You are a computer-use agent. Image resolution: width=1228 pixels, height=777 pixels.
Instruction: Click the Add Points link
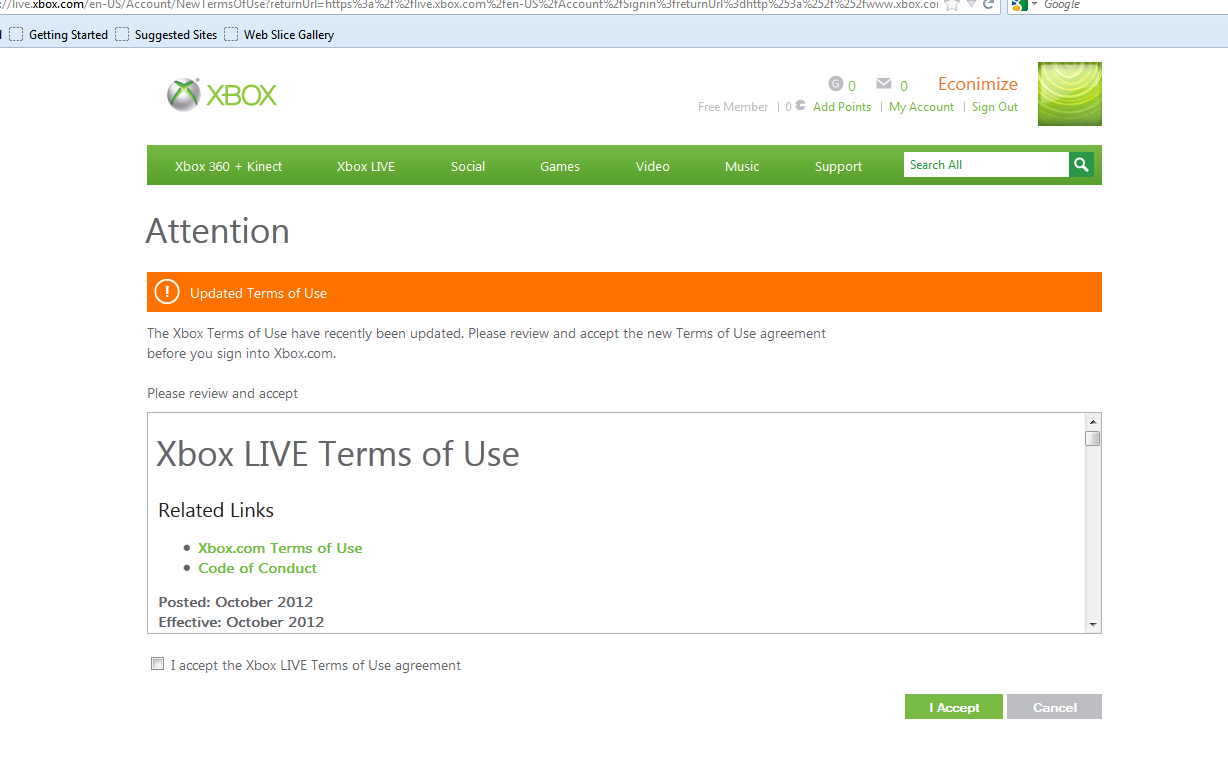click(x=842, y=107)
